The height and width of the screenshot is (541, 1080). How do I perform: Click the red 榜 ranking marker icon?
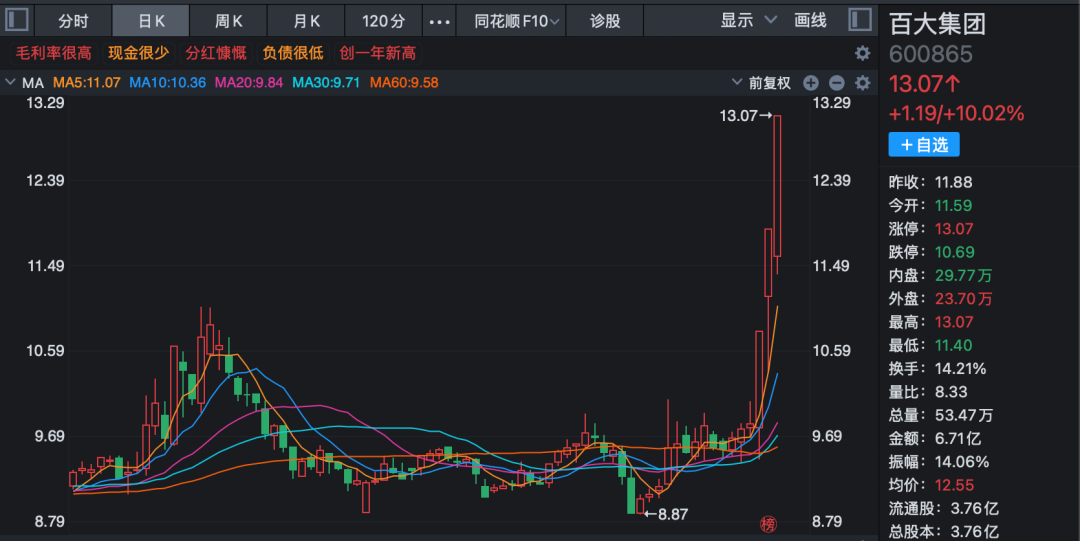tap(768, 523)
